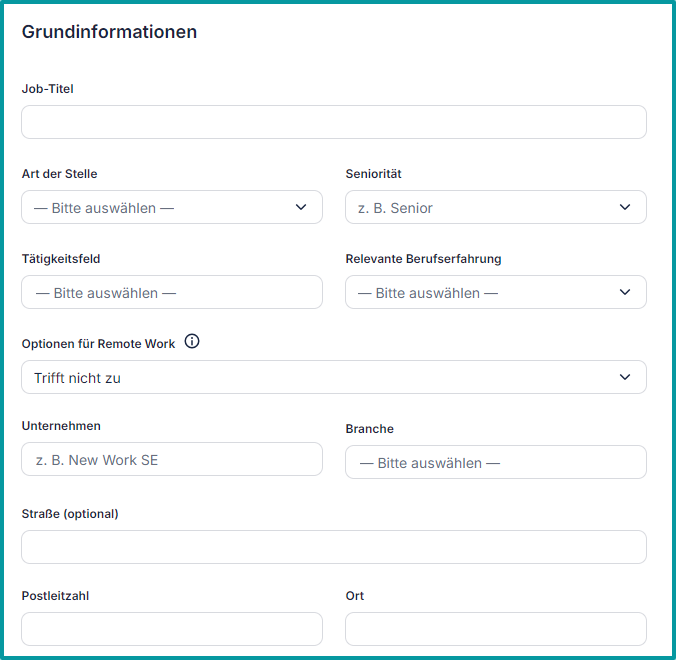Focus the Job-Titel text input
This screenshot has width=676, height=660.
tap(333, 122)
